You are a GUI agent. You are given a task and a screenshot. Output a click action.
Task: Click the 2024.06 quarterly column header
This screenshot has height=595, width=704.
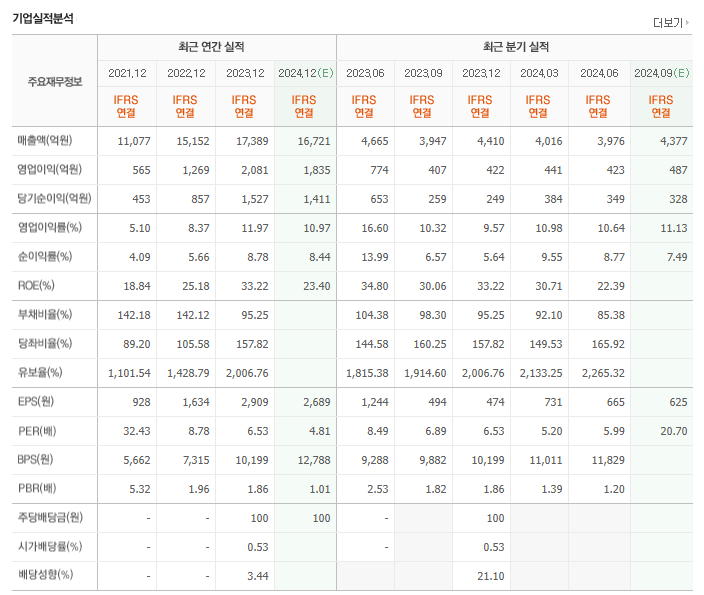[599, 73]
